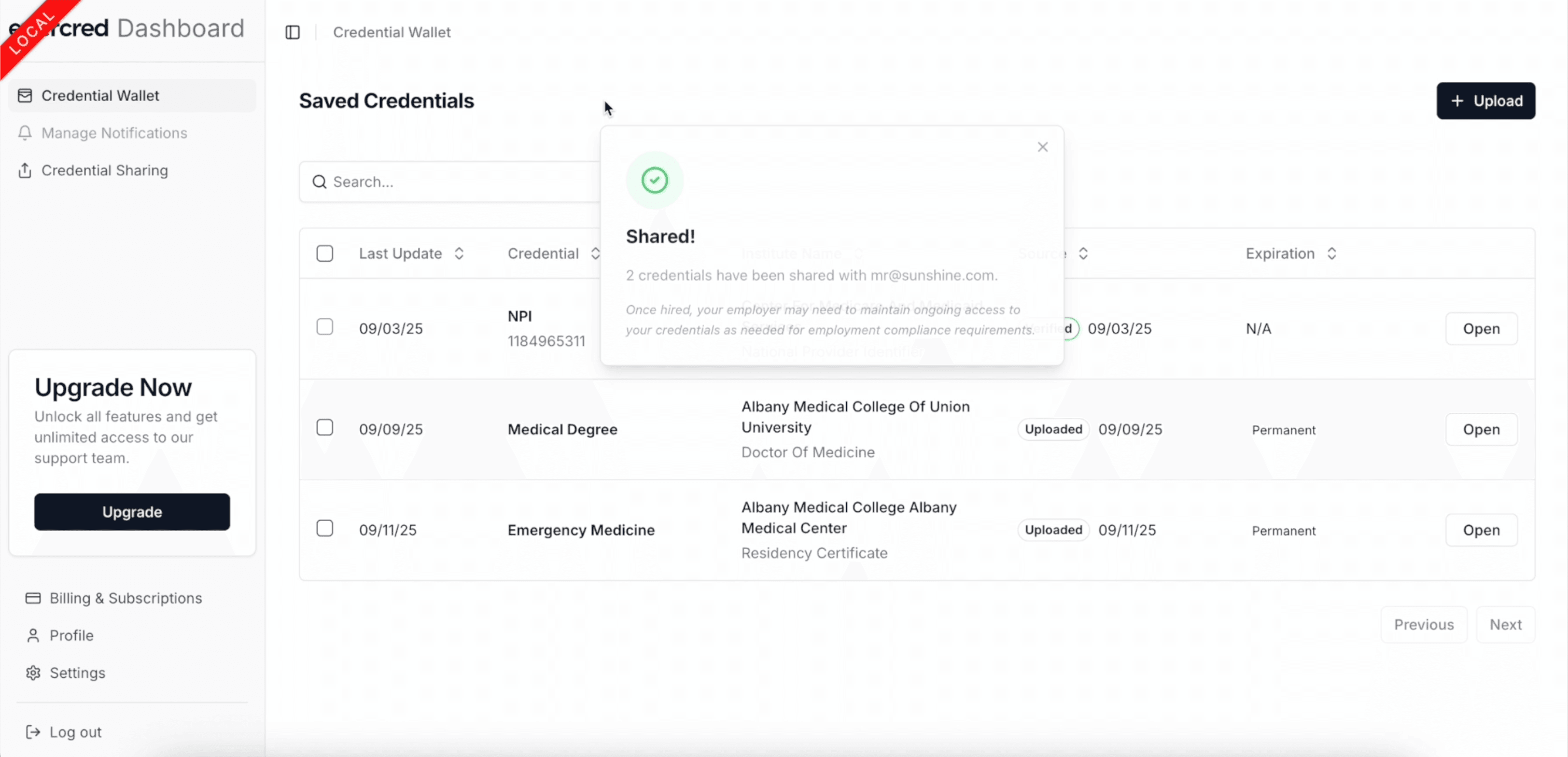The image size is (1568, 757).
Task: Click the plus icon on Upload
Action: tap(1457, 101)
